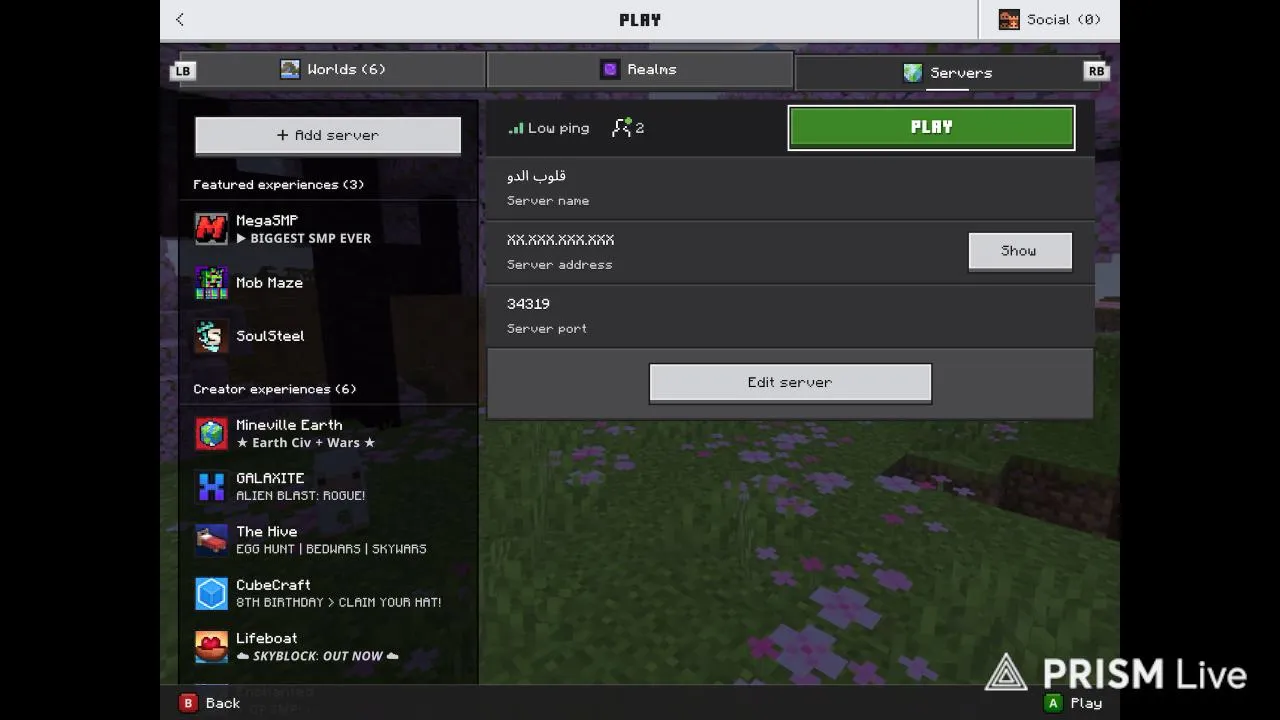The width and height of the screenshot is (1280, 720).
Task: Click the low ping signal icon
Action: pos(515,128)
